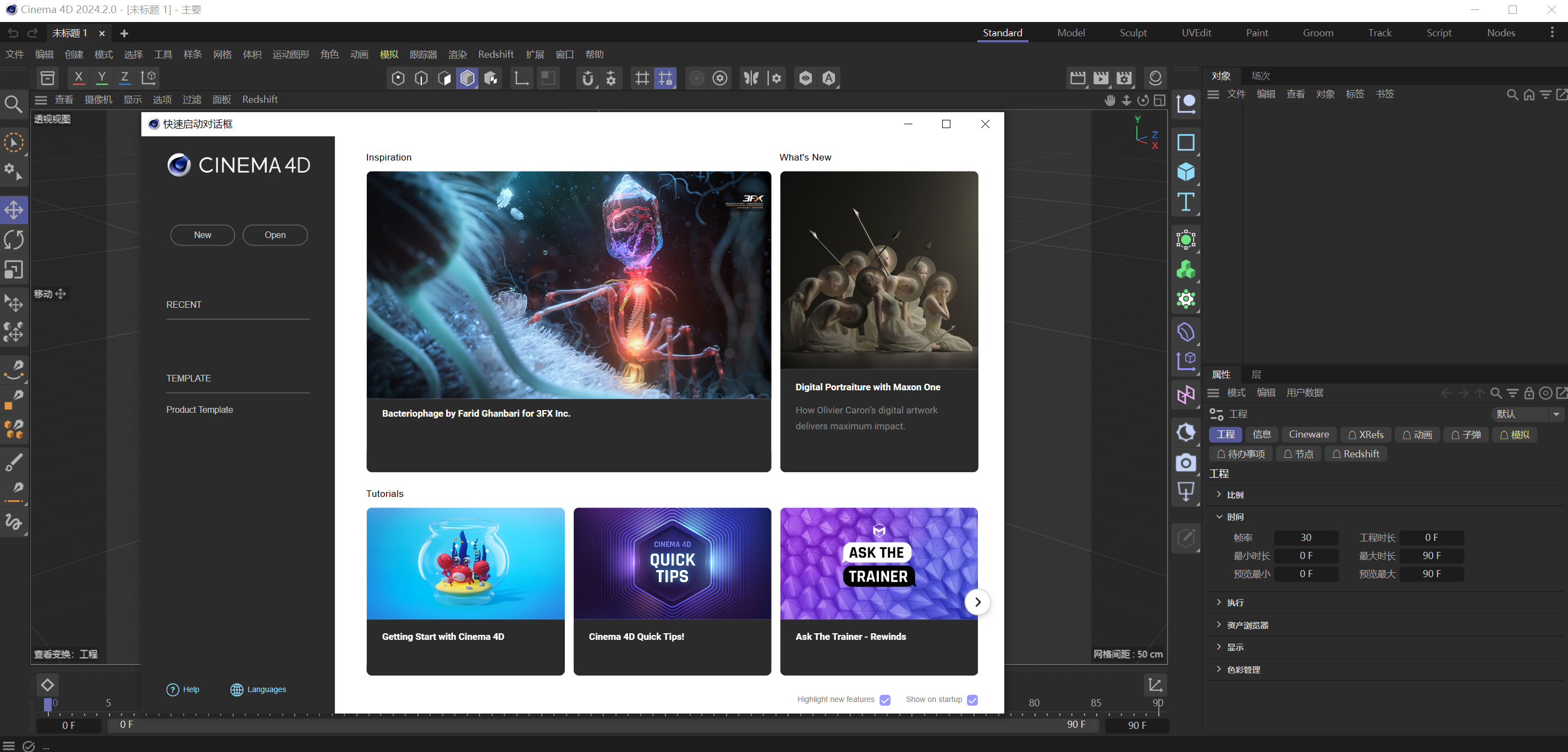
Task: Toggle the Model mode highlighted cube icon
Action: pos(467,78)
